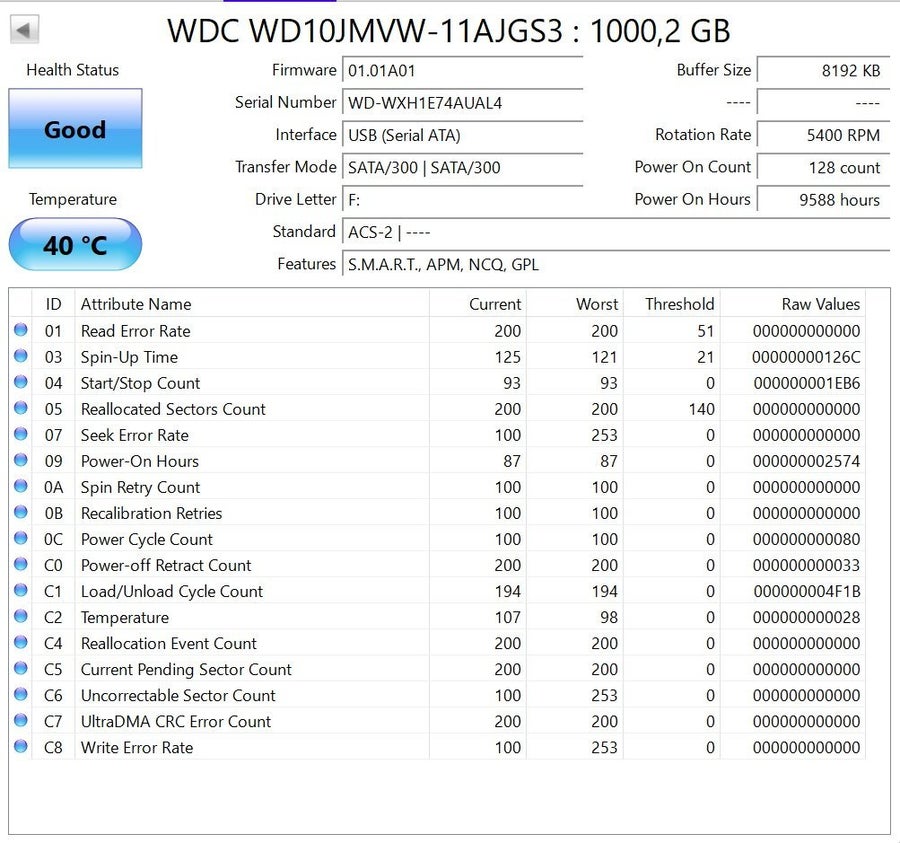Select the Read Error Rate attribute name
900x843 pixels.
[135, 331]
